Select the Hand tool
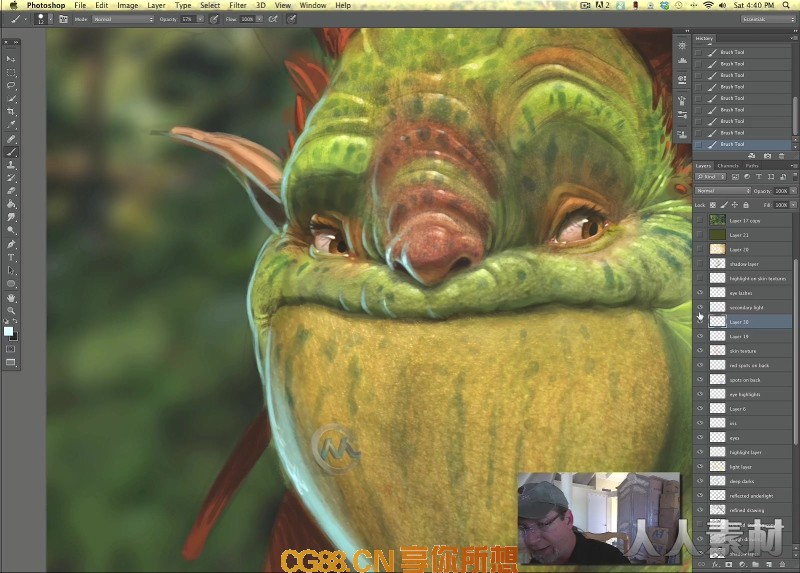Screen dimensions: 800x573 (x=11, y=297)
